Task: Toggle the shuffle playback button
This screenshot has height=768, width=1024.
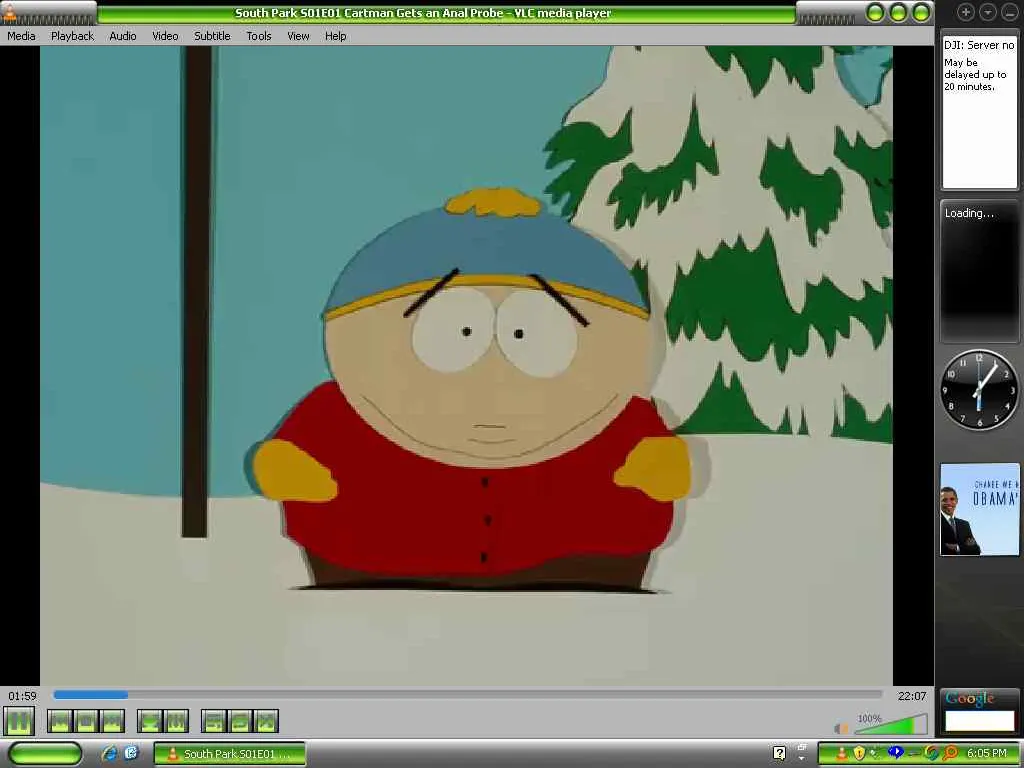Action: (x=266, y=722)
